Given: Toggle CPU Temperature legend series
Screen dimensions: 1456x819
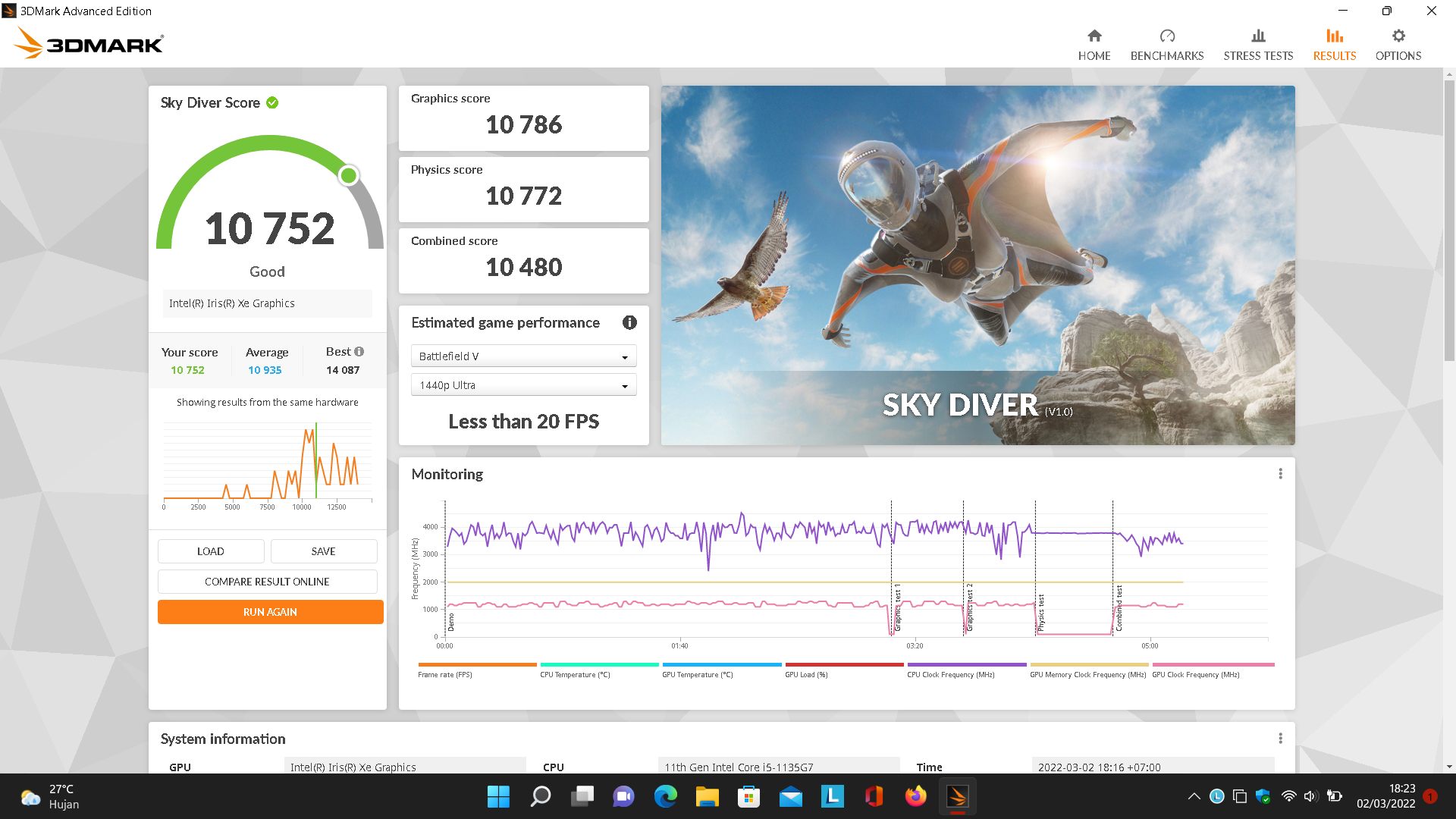Looking at the screenshot, I should (598, 670).
